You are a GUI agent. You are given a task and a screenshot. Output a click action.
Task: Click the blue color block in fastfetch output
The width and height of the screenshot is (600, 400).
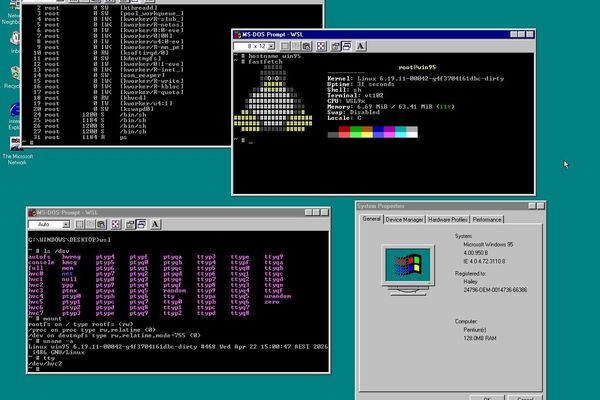pos(378,132)
